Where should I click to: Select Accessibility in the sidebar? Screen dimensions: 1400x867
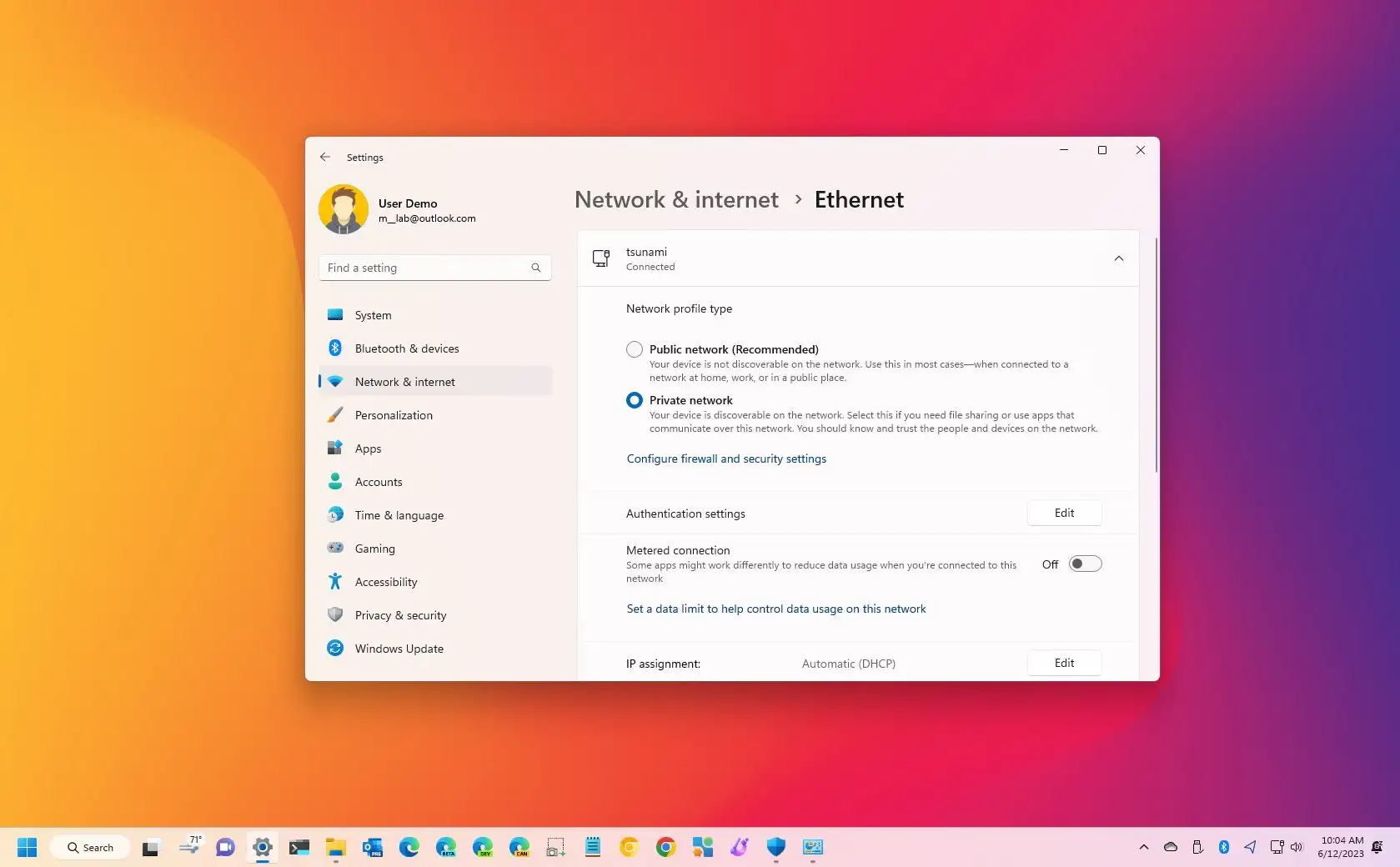pyautogui.click(x=385, y=582)
